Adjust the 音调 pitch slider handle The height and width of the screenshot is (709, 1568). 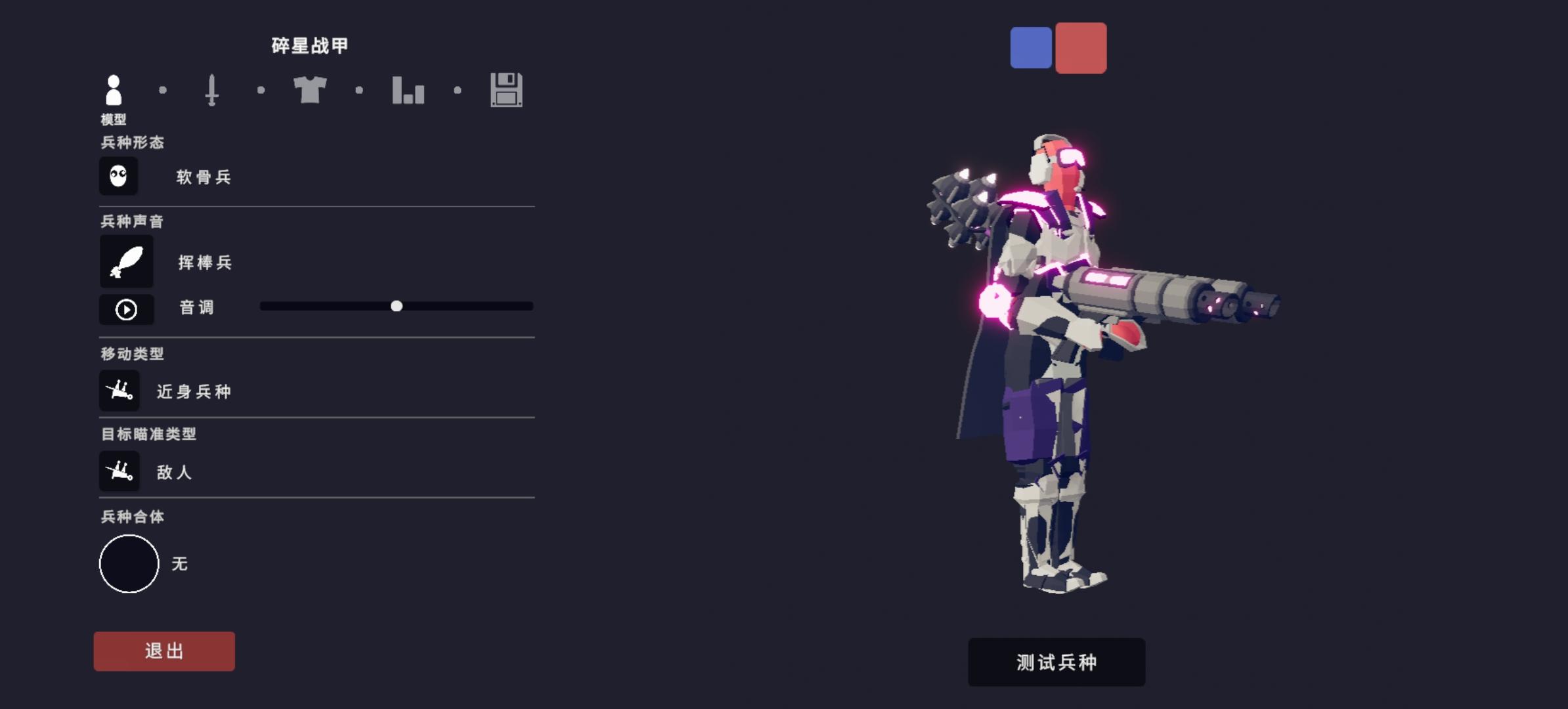tap(397, 306)
